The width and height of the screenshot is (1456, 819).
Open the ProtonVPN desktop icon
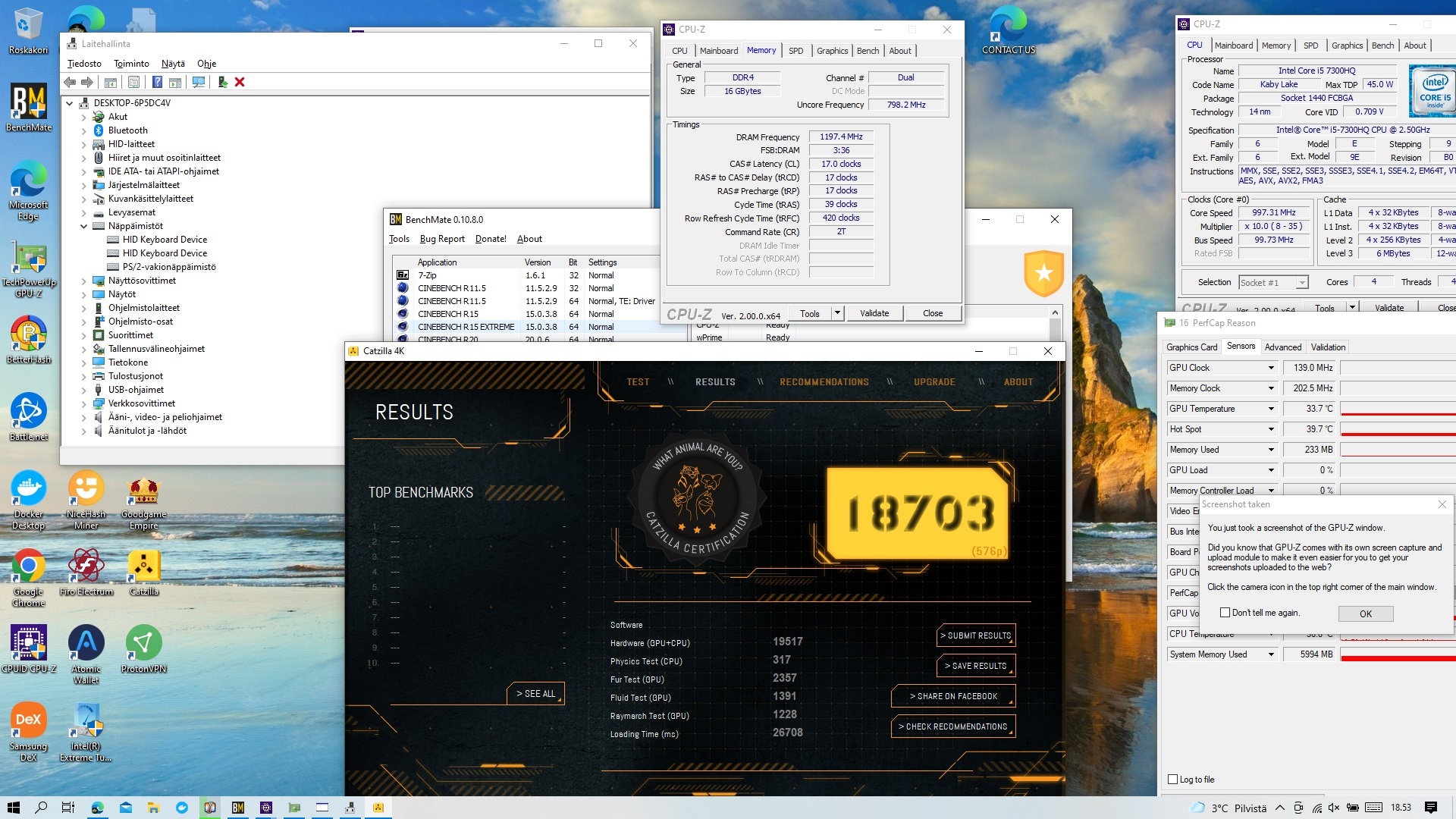click(144, 649)
